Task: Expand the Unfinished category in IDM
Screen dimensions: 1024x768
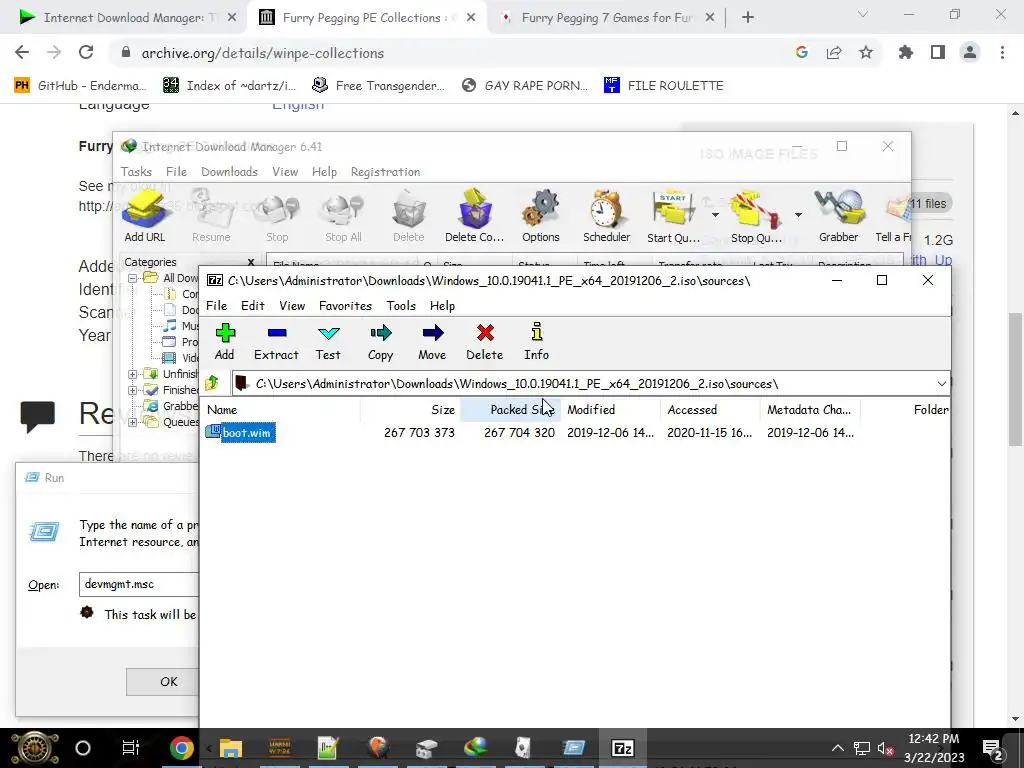Action: click(x=133, y=374)
